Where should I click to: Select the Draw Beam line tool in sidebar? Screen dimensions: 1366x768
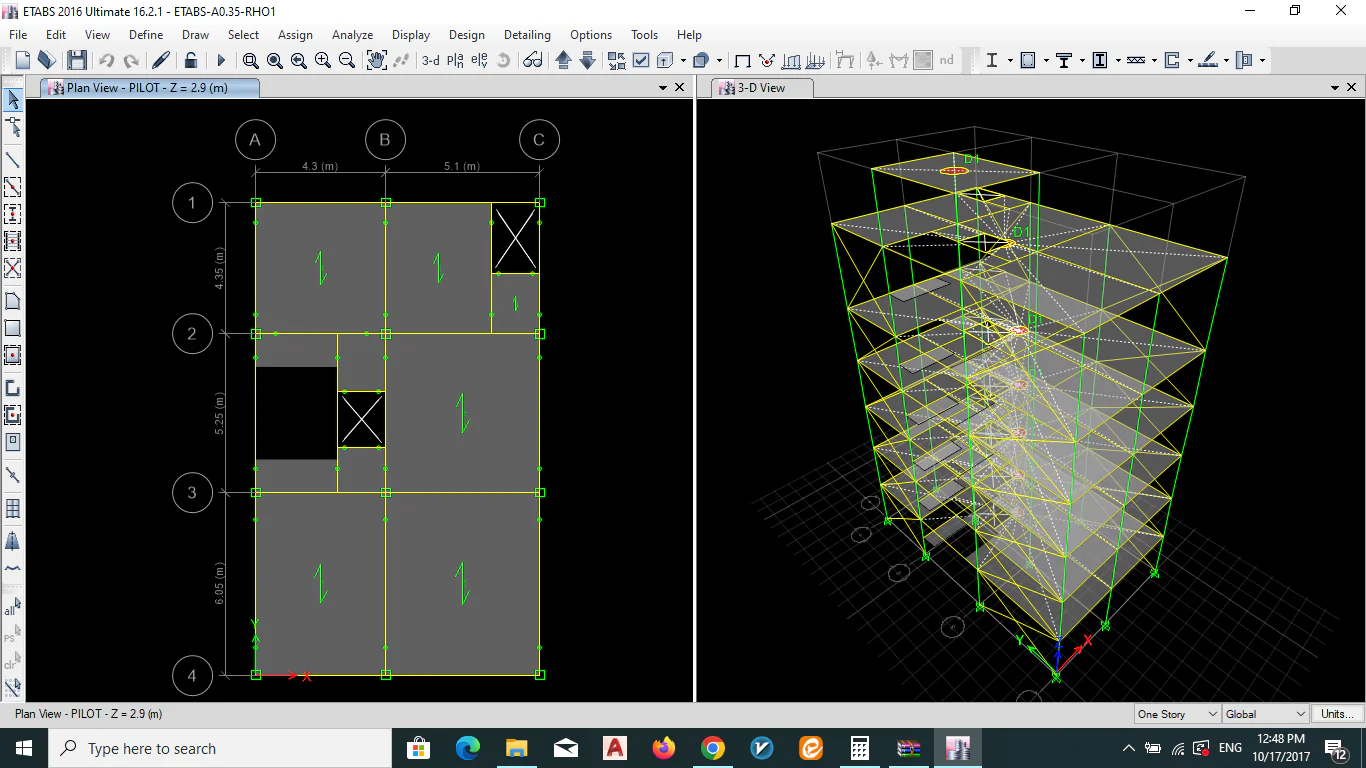pyautogui.click(x=13, y=159)
